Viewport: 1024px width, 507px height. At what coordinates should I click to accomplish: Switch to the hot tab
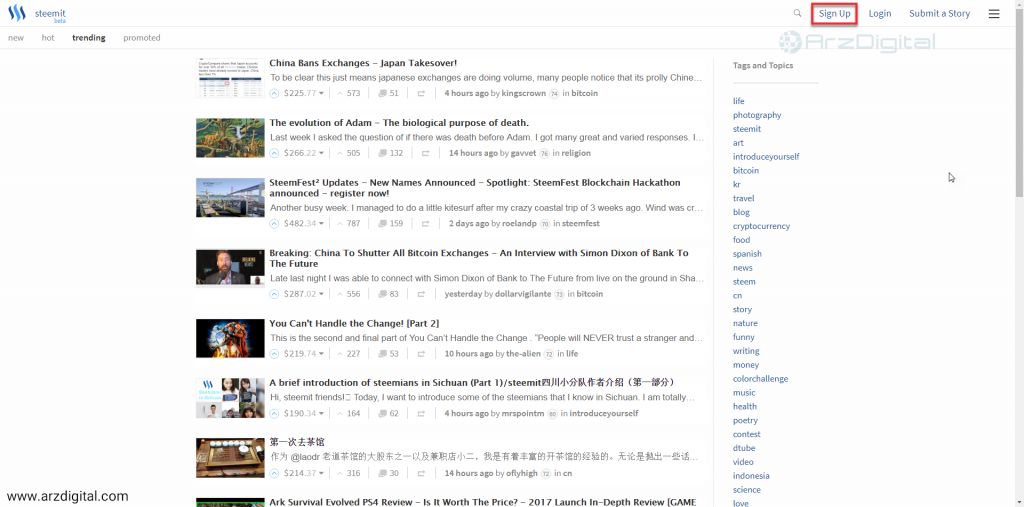(x=48, y=38)
